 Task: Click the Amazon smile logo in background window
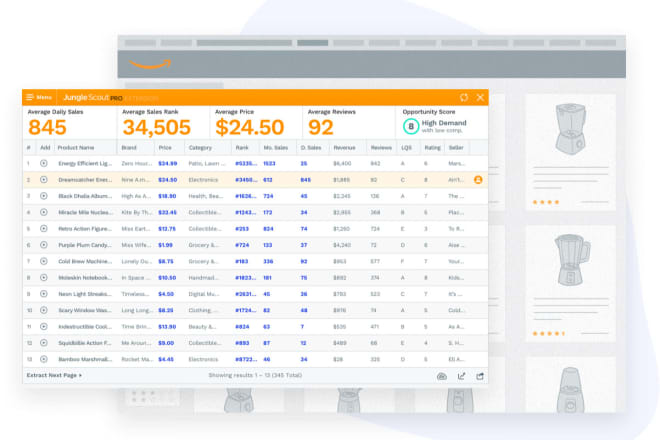(150, 64)
